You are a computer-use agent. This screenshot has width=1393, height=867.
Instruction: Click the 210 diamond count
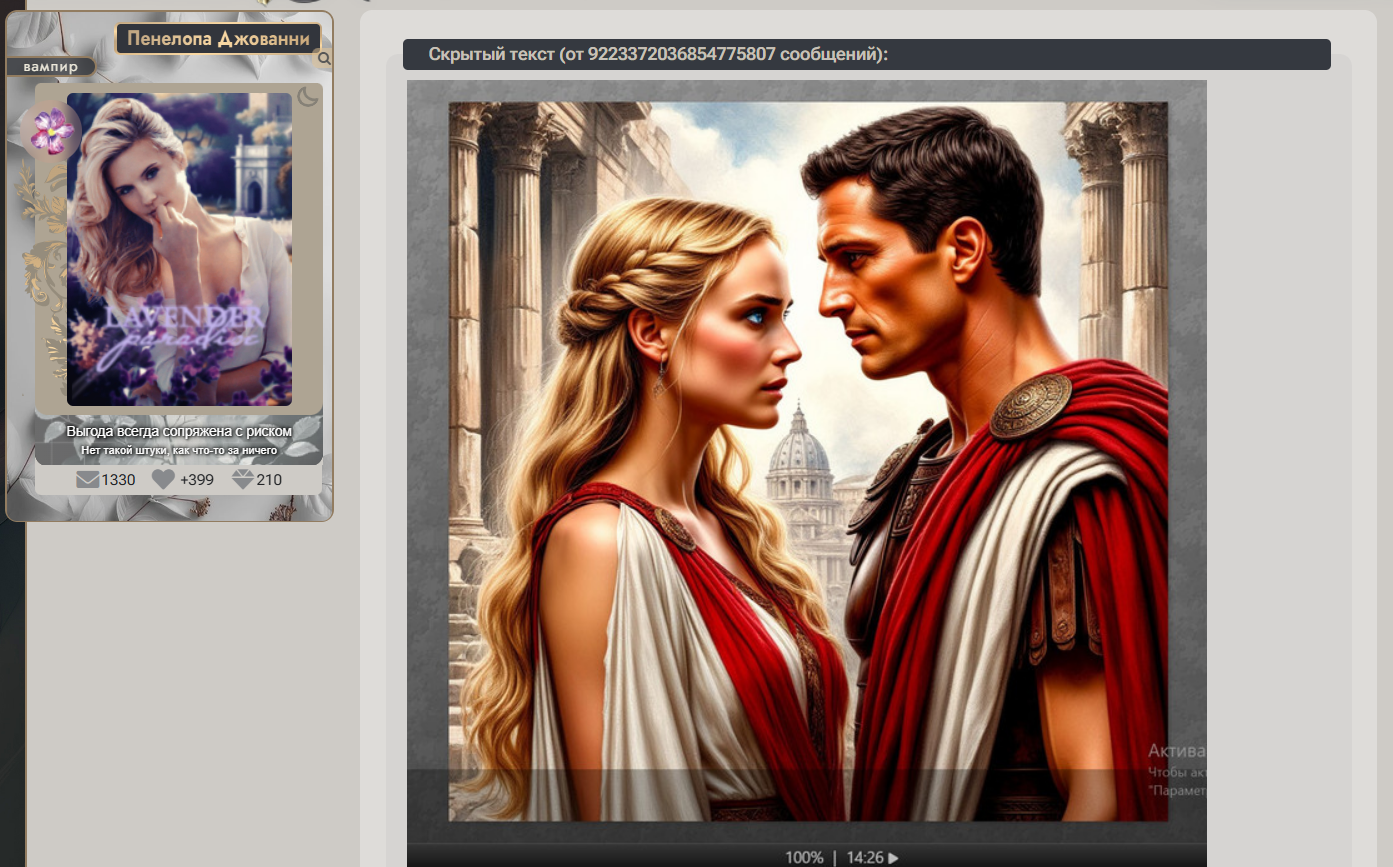click(269, 480)
